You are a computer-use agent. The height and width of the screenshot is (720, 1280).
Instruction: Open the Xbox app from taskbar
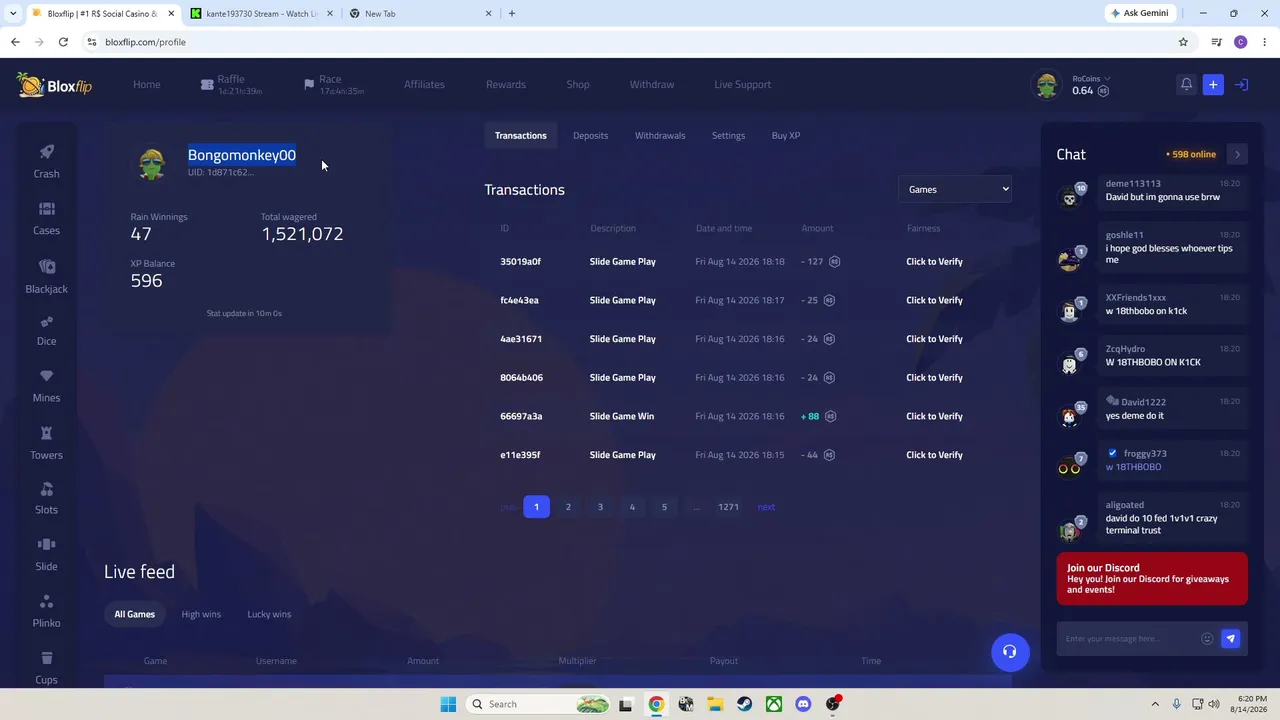(x=774, y=704)
